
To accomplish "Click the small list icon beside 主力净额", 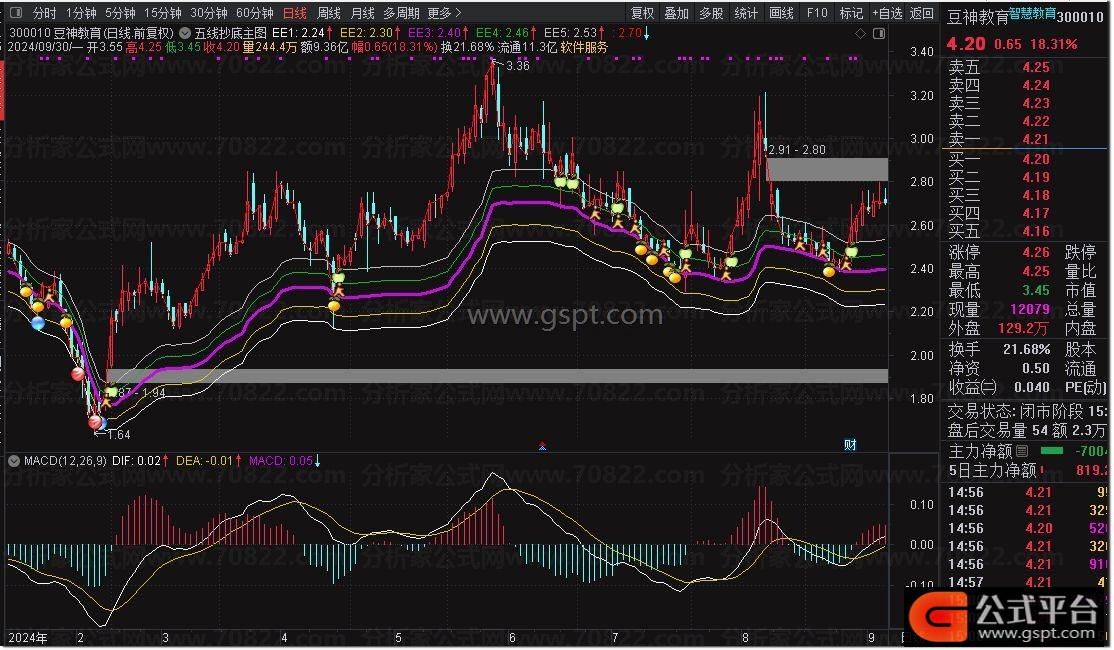I will (1022, 450).
